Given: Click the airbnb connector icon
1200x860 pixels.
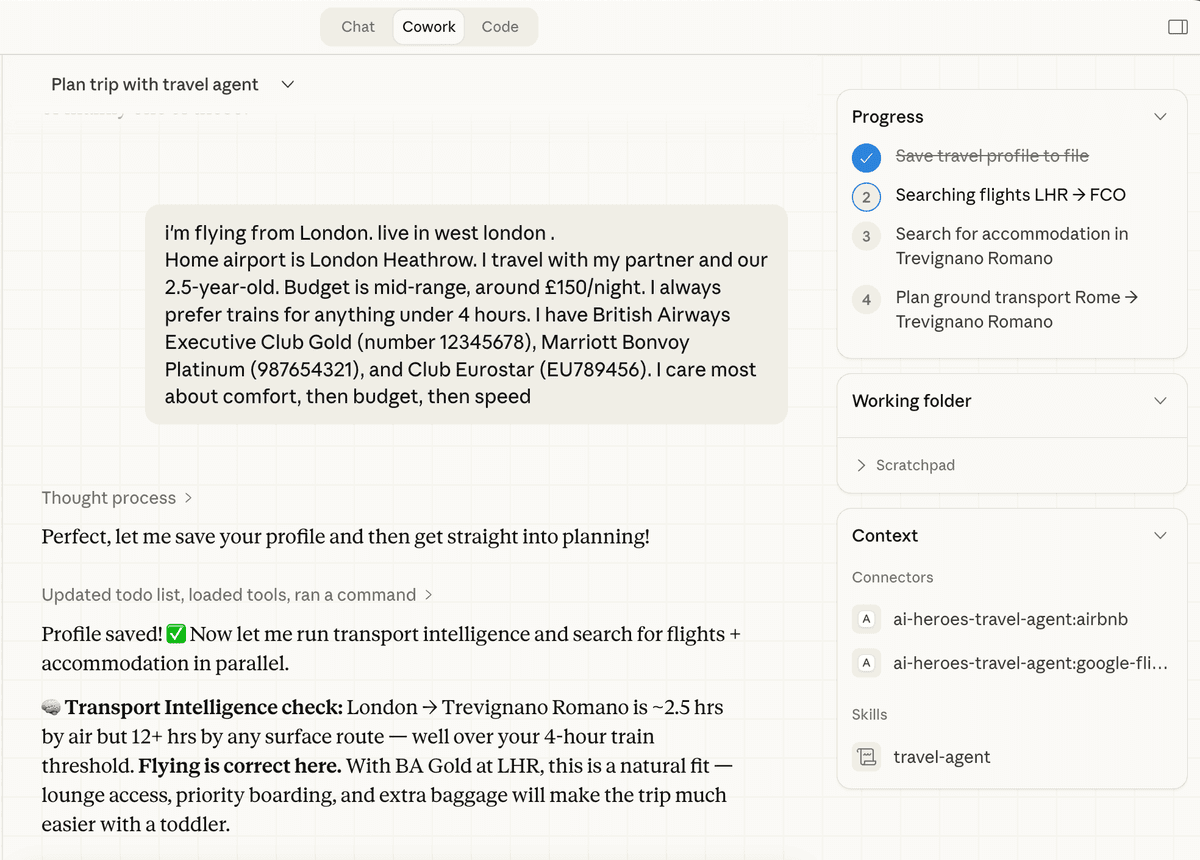Looking at the screenshot, I should click(x=866, y=619).
